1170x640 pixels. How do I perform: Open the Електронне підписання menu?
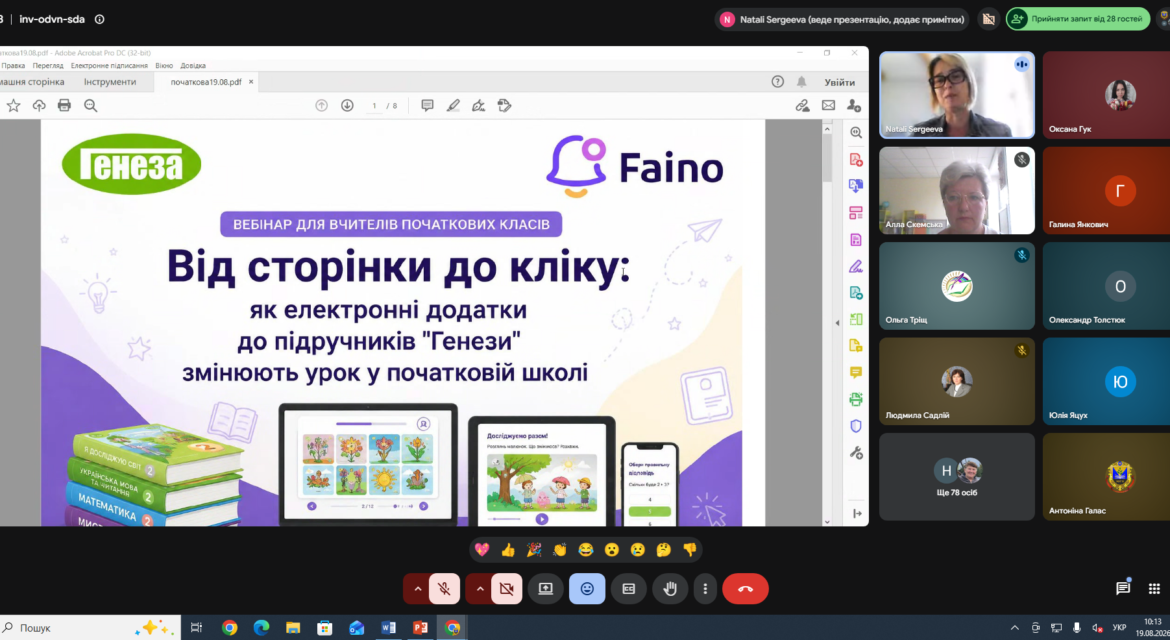(x=109, y=66)
